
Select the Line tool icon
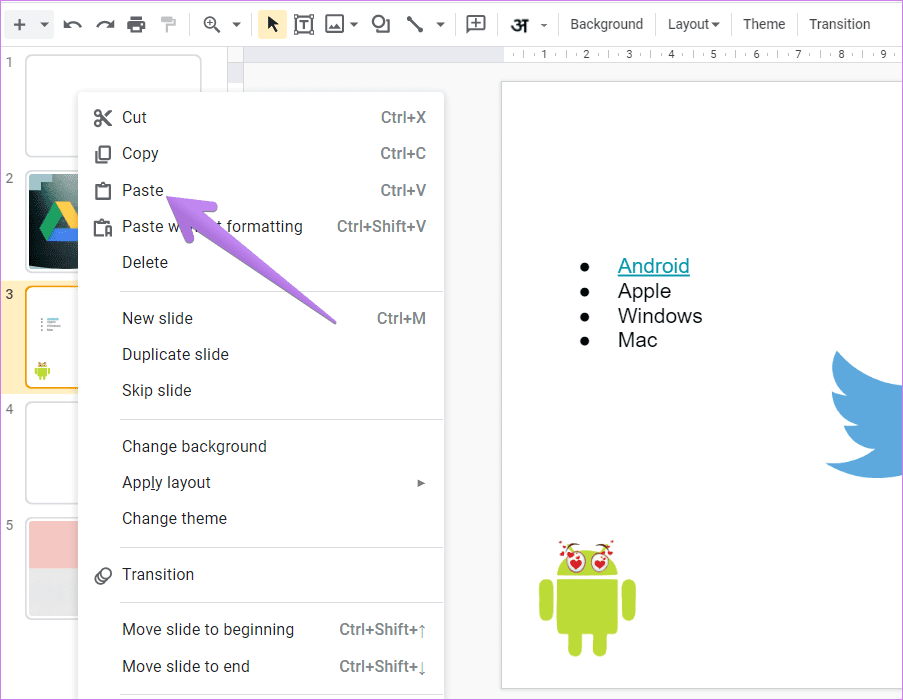[415, 24]
